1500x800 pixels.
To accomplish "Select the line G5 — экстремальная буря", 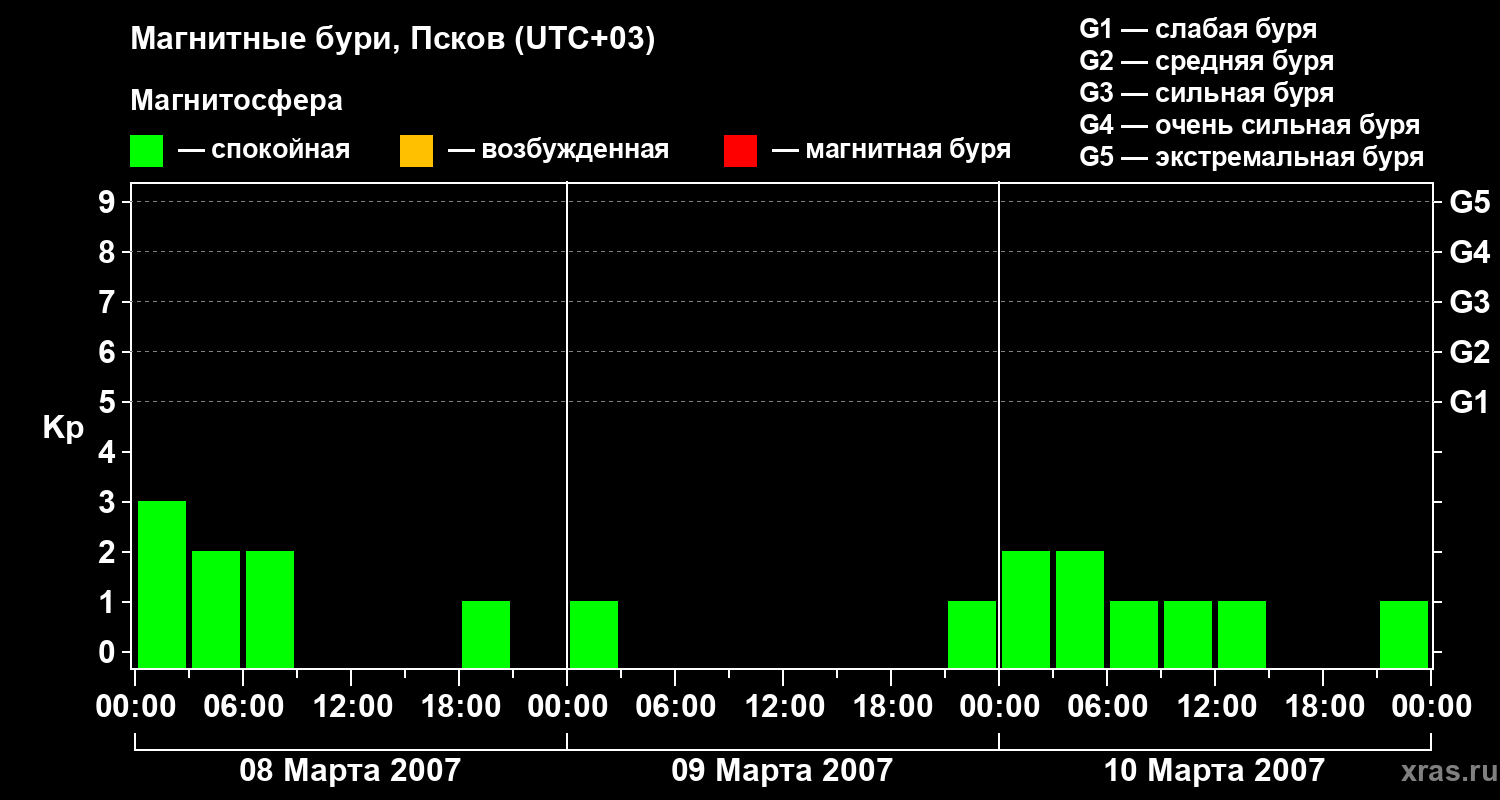I will pyautogui.click(x=1252, y=157).
